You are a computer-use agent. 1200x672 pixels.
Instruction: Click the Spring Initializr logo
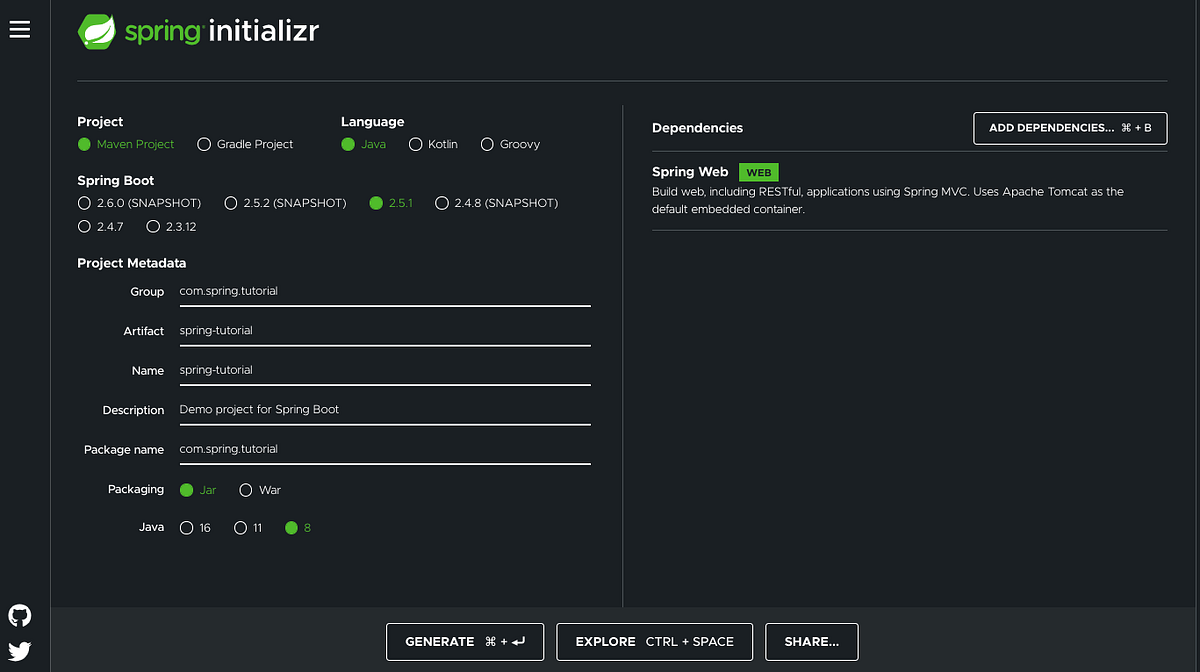(x=197, y=31)
